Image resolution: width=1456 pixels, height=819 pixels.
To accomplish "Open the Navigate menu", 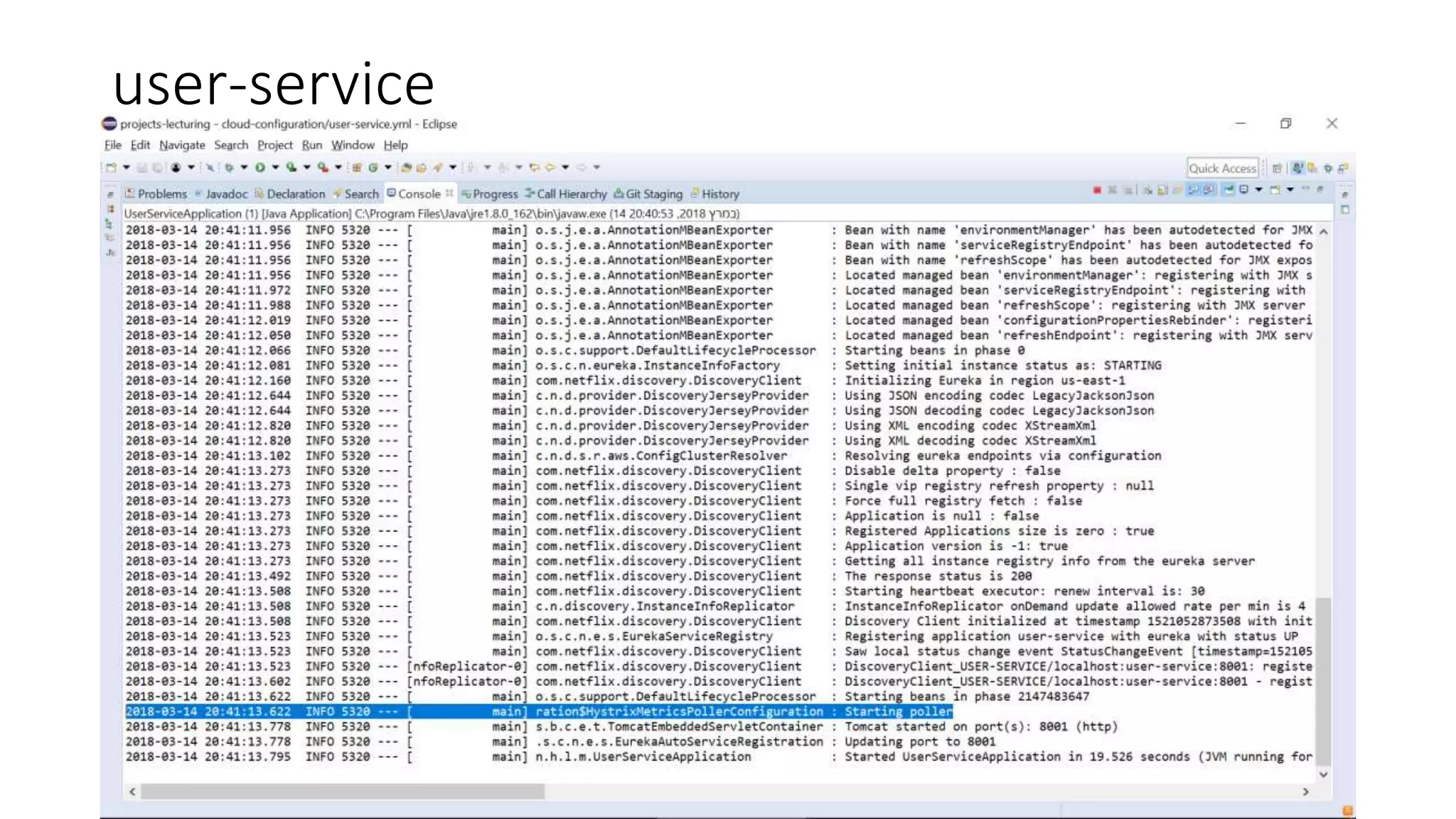I will pyautogui.click(x=182, y=145).
